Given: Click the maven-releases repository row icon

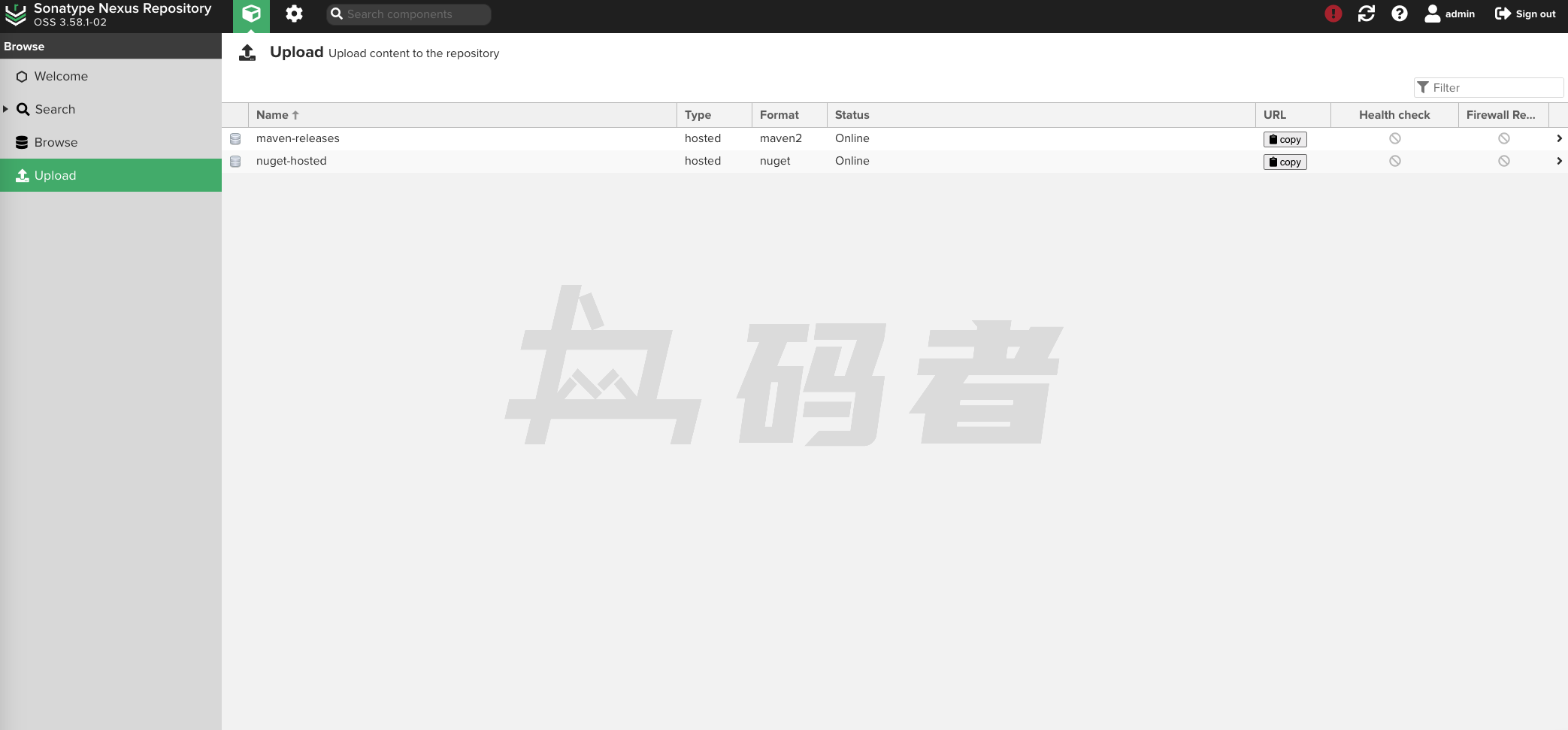Looking at the screenshot, I should click(235, 139).
